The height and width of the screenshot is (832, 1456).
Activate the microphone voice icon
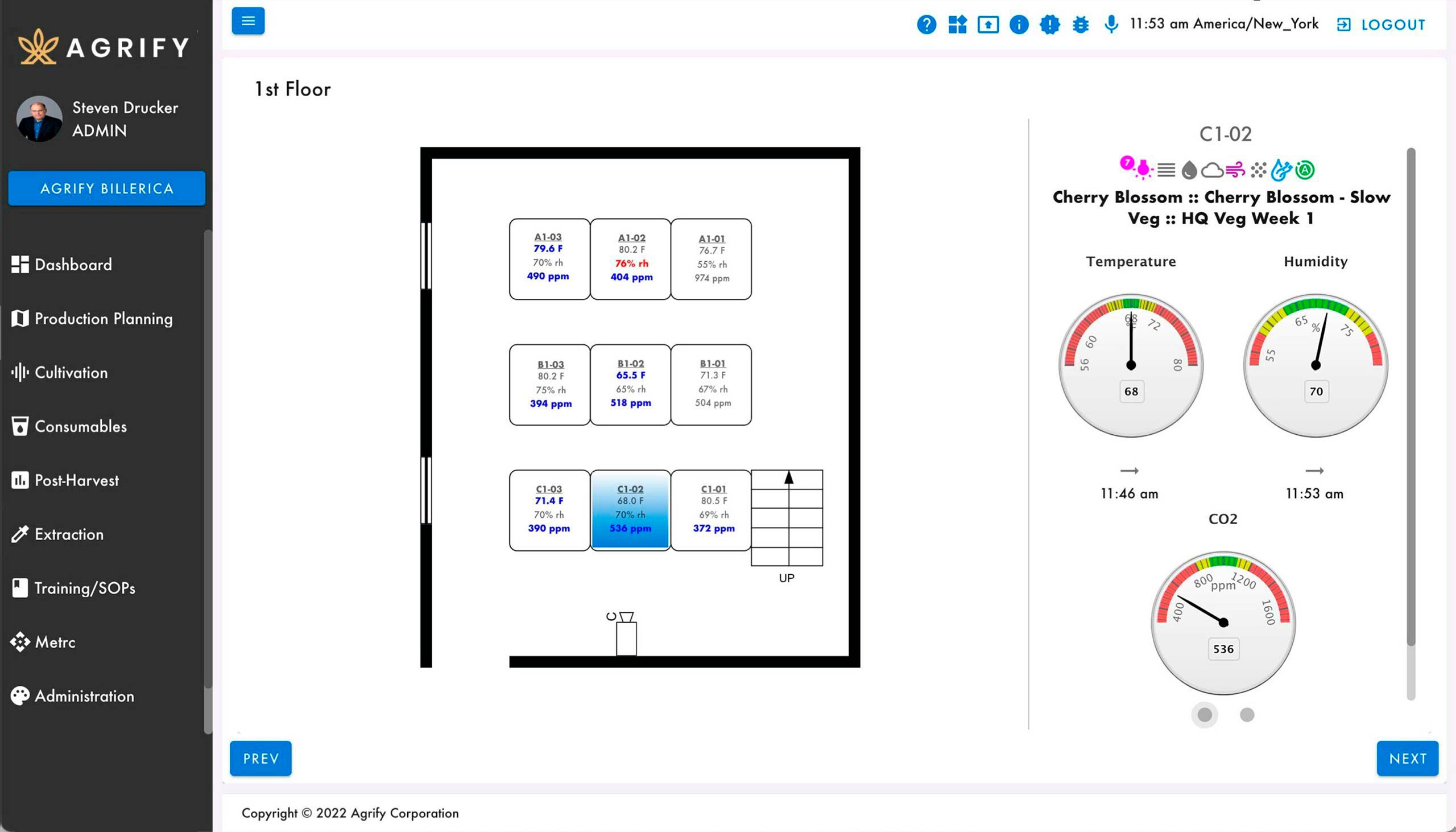1111,24
